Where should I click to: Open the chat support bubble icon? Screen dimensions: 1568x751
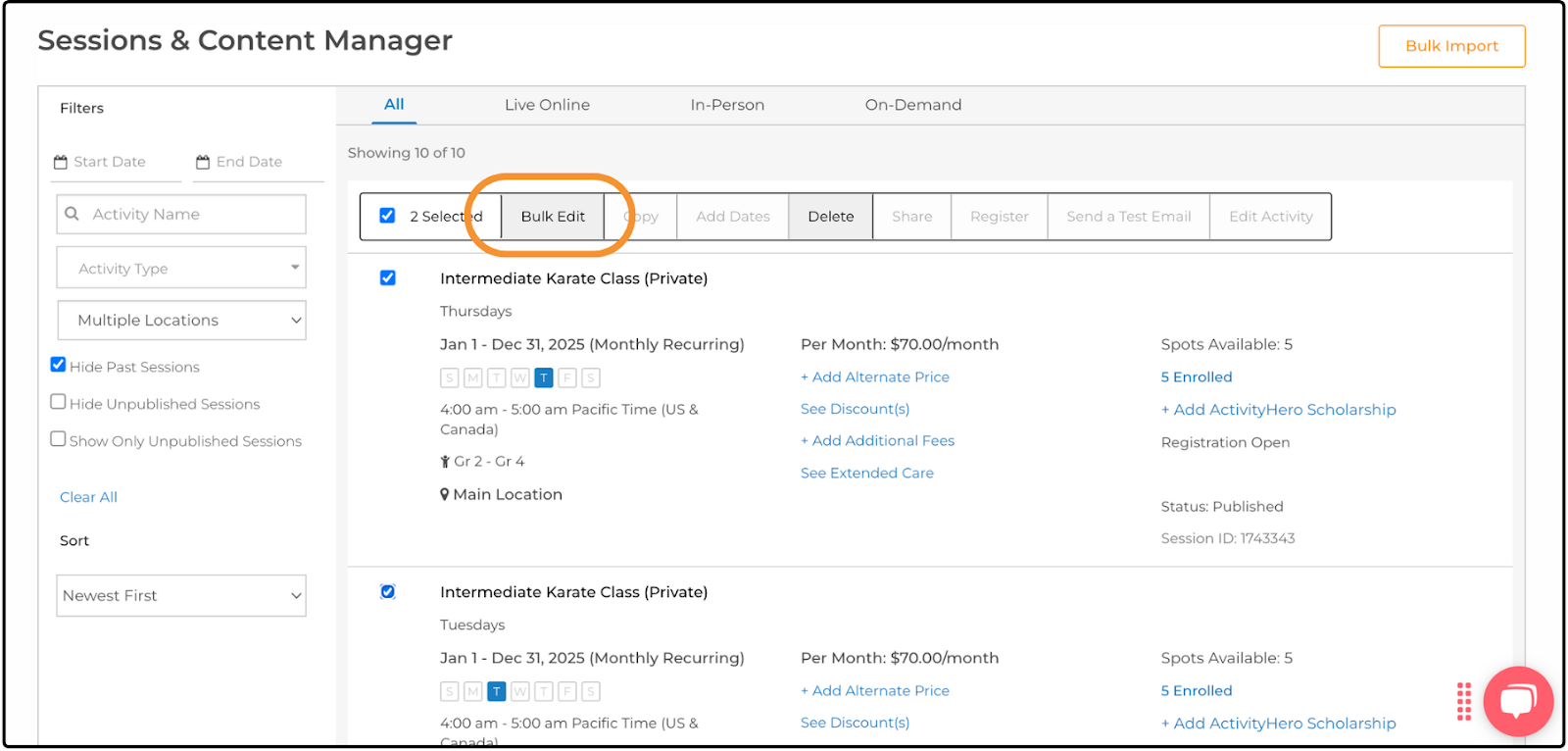click(1518, 701)
